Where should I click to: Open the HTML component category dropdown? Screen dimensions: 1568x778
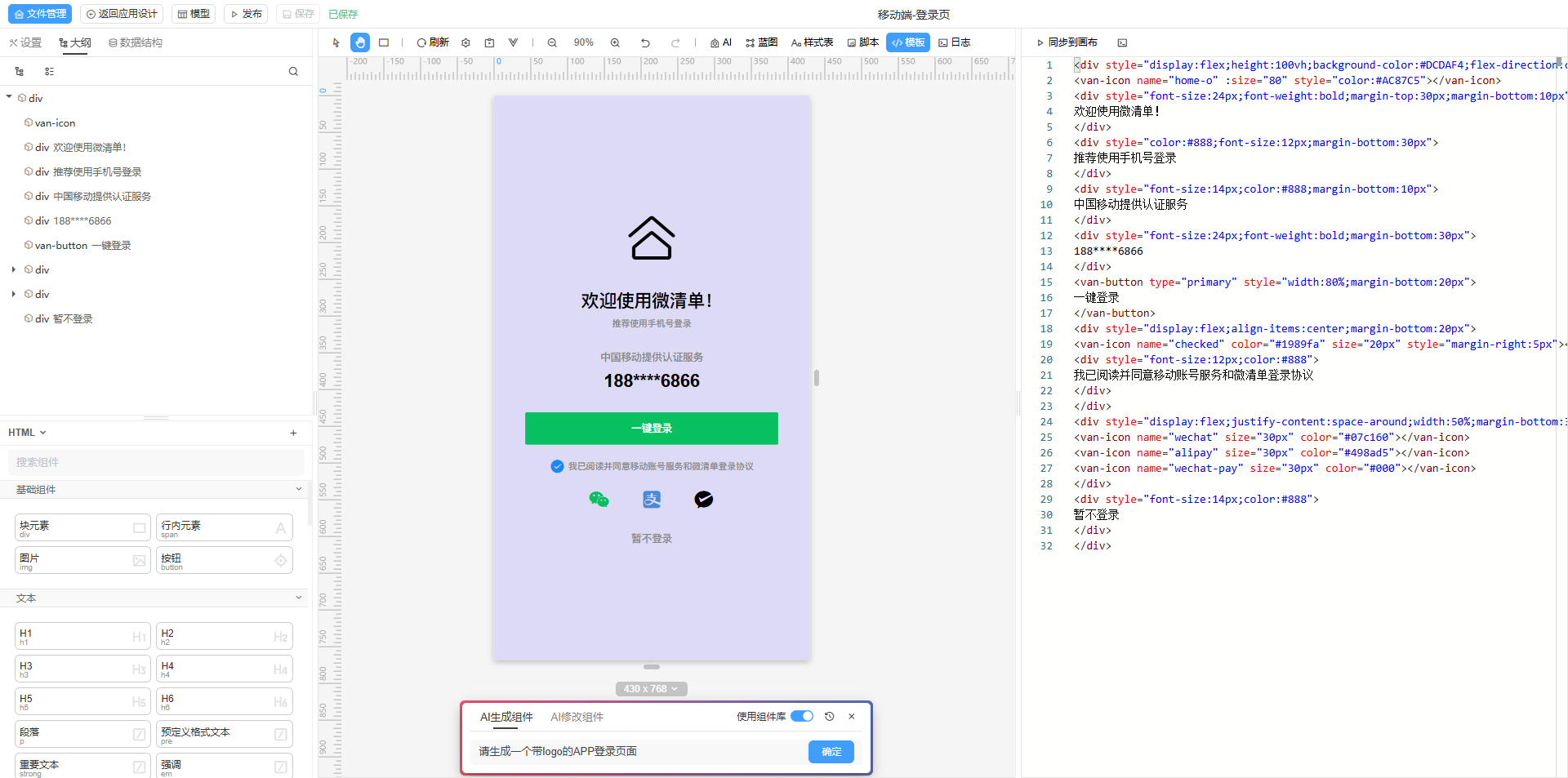(x=27, y=432)
